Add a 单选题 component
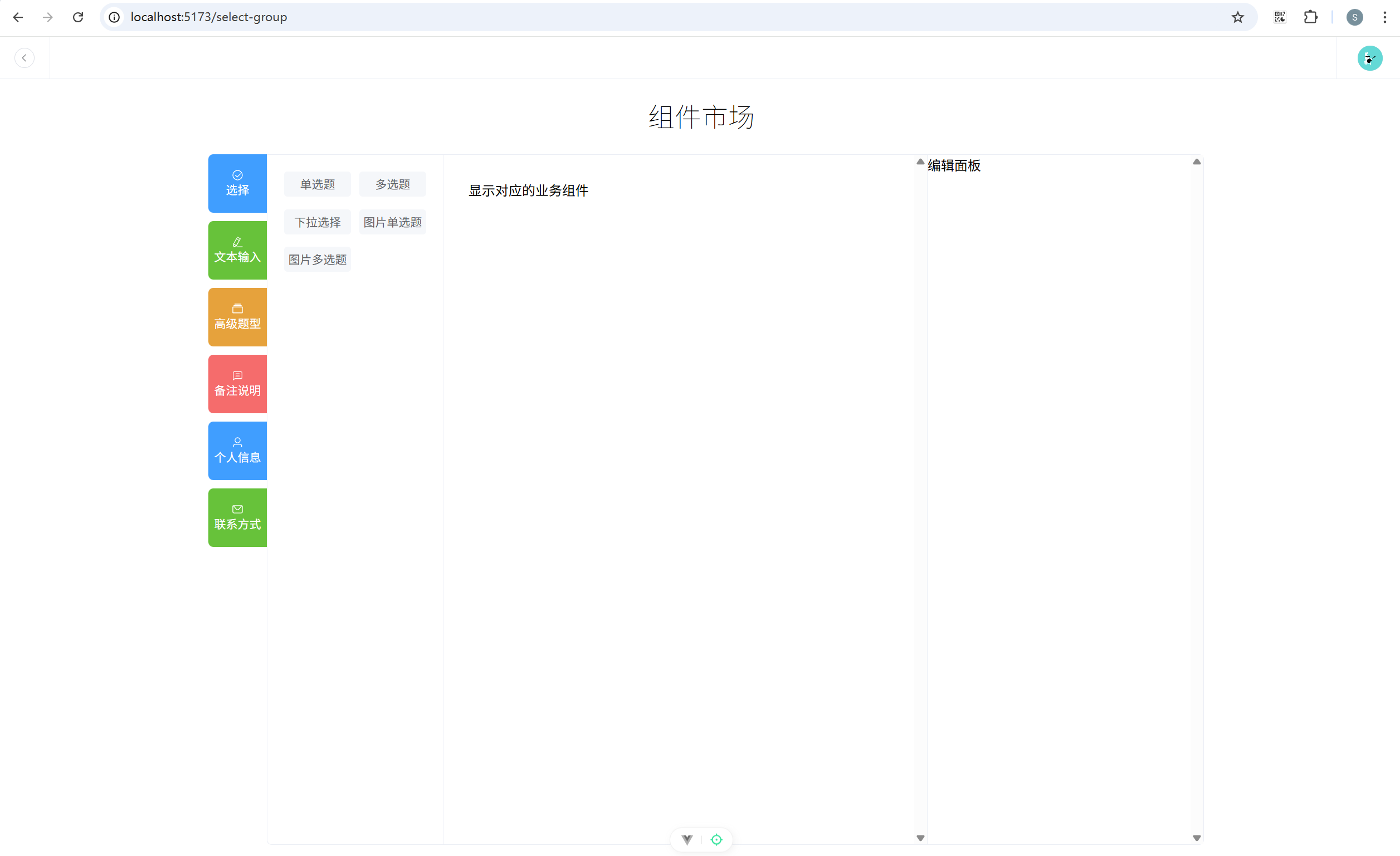1400x856 pixels. 317,184
